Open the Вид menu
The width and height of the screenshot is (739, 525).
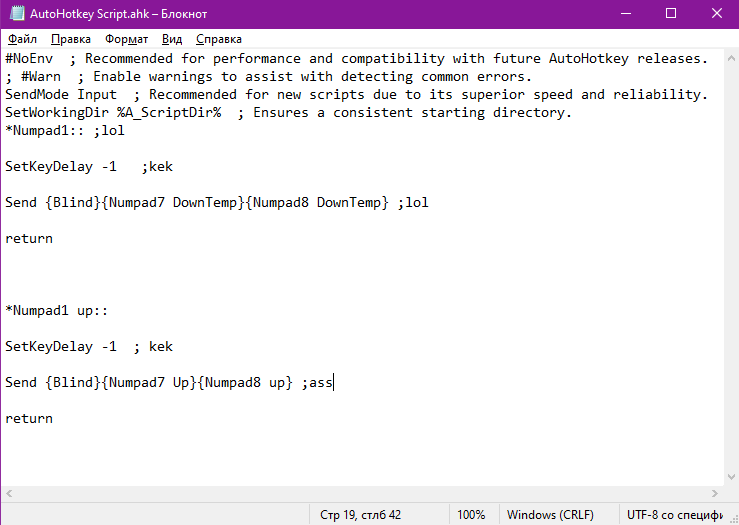(172, 39)
